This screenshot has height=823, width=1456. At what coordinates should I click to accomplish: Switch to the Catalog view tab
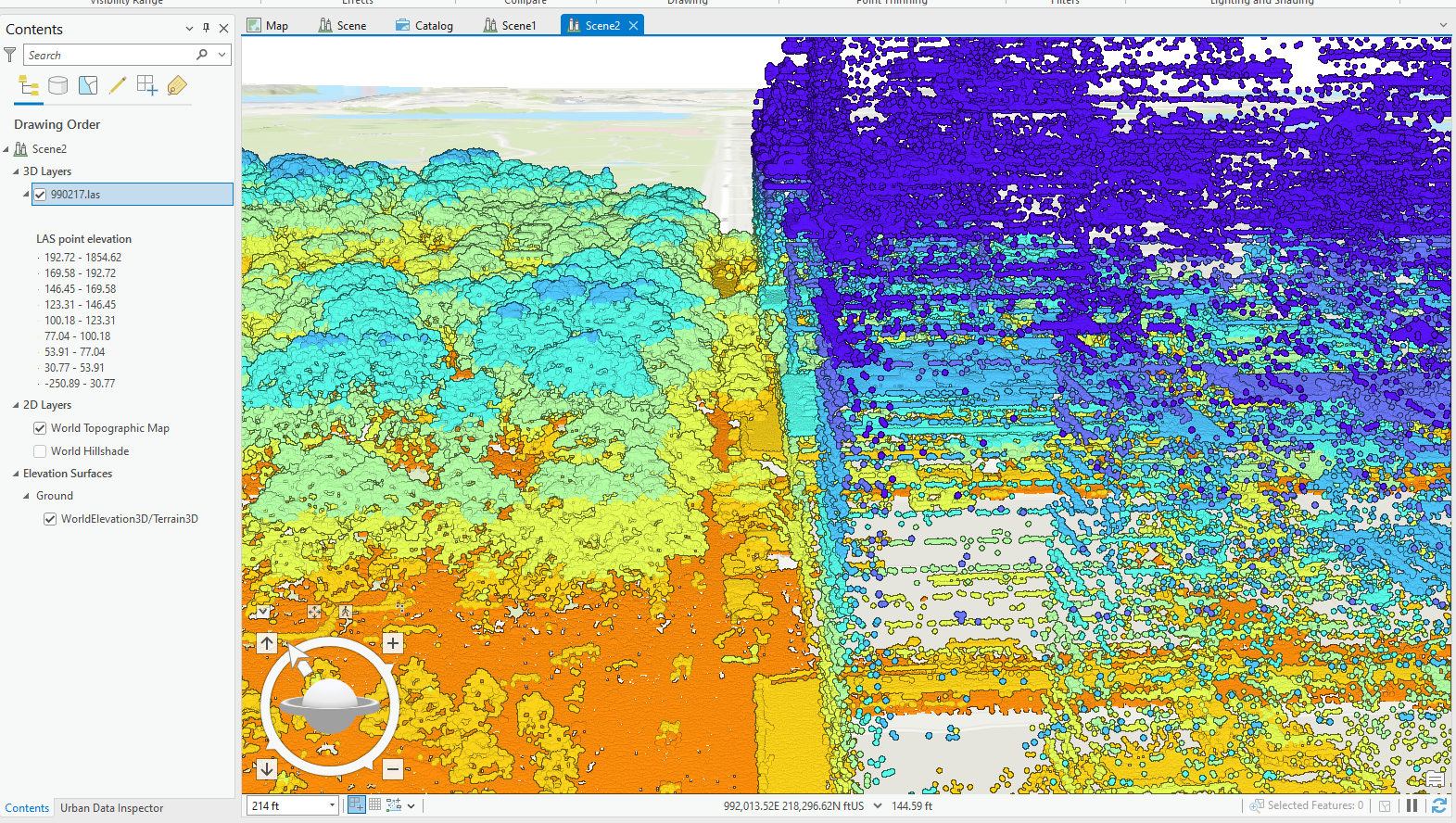tap(424, 26)
